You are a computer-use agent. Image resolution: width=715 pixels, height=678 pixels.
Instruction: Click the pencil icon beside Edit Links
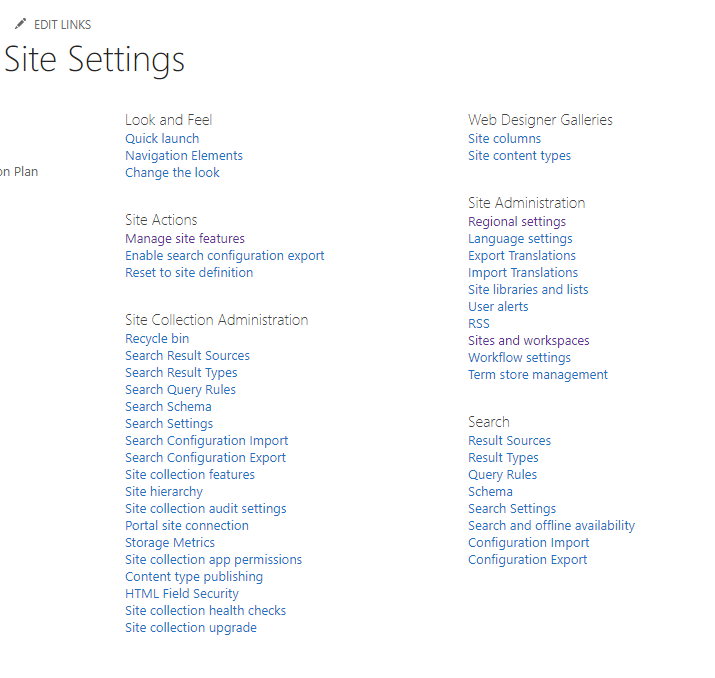[x=20, y=24]
